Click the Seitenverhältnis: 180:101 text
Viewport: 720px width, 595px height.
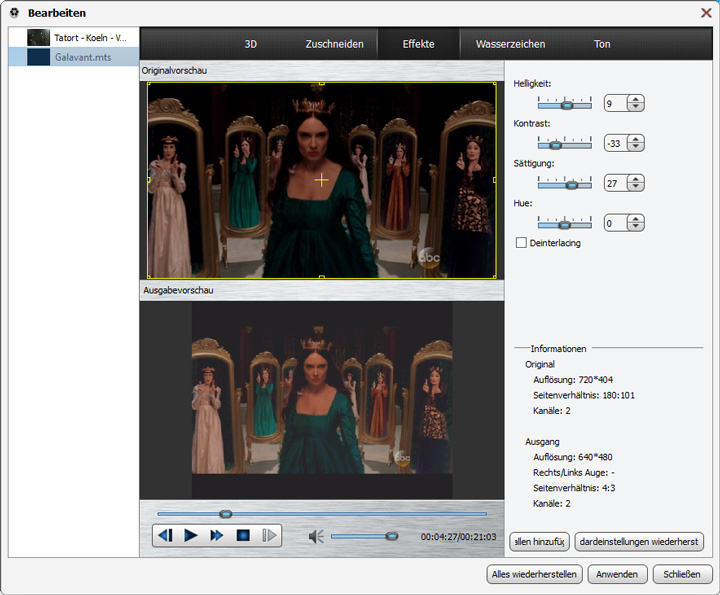click(584, 395)
